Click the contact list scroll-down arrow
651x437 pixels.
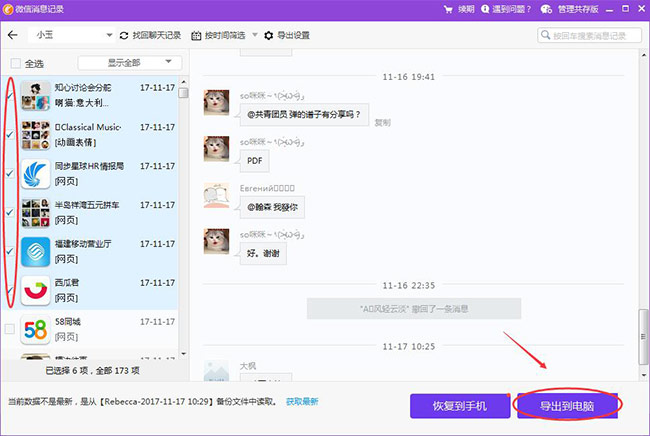click(x=183, y=354)
